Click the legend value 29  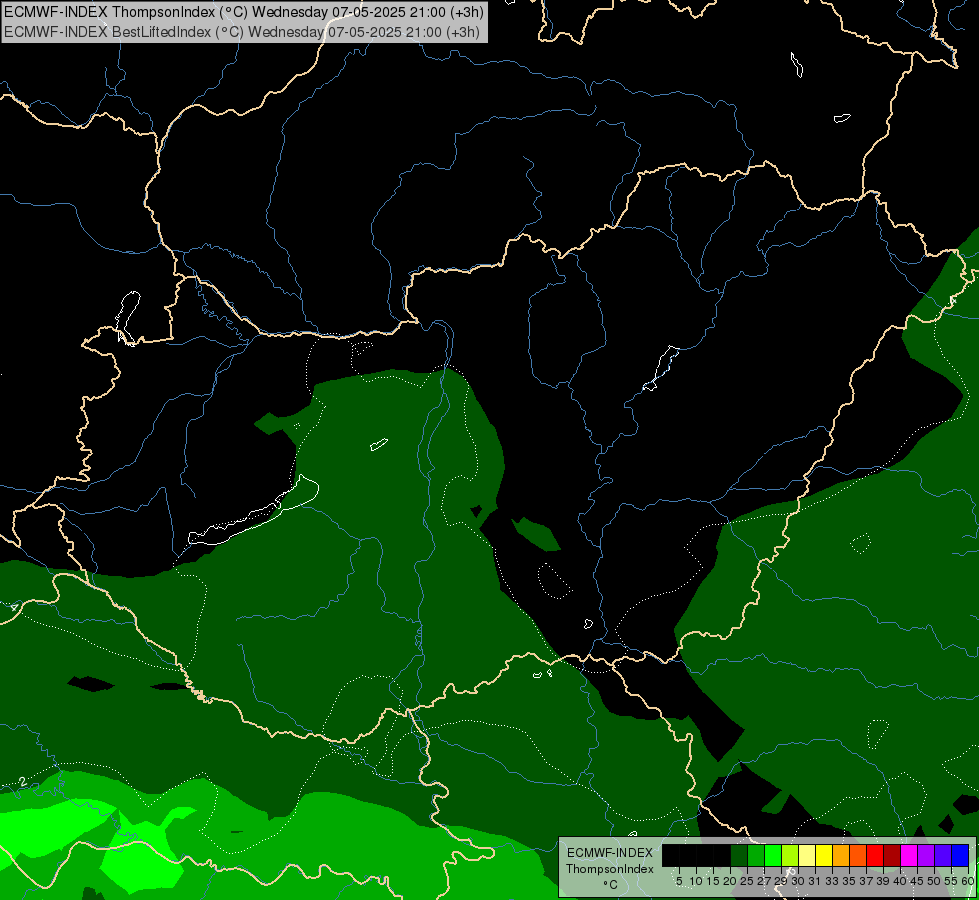click(780, 881)
